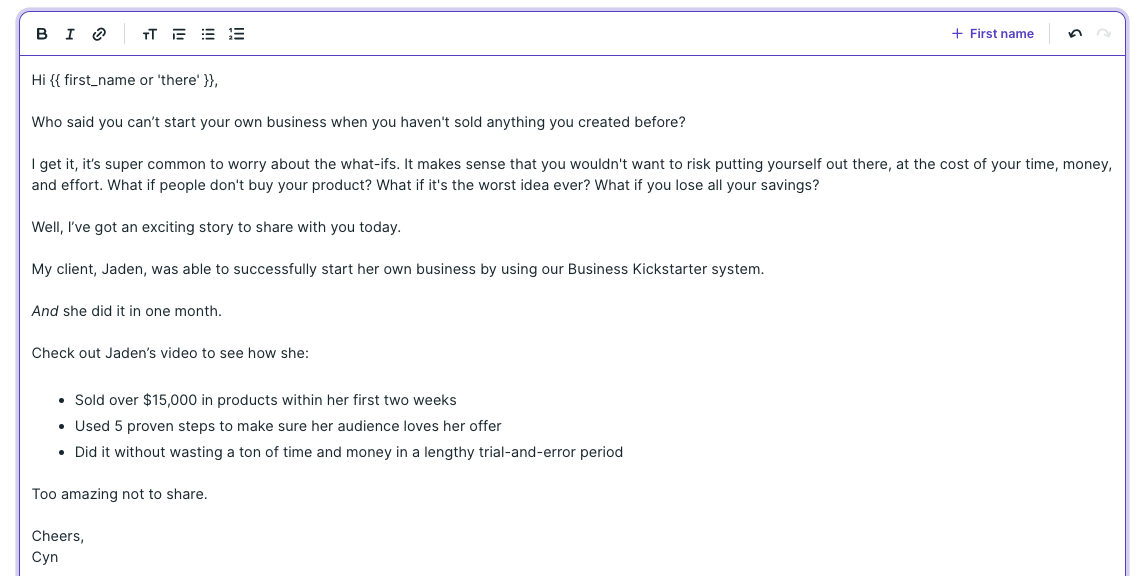Toggle italic formatting in the toolbar
1144x576 pixels.
pyautogui.click(x=69, y=33)
